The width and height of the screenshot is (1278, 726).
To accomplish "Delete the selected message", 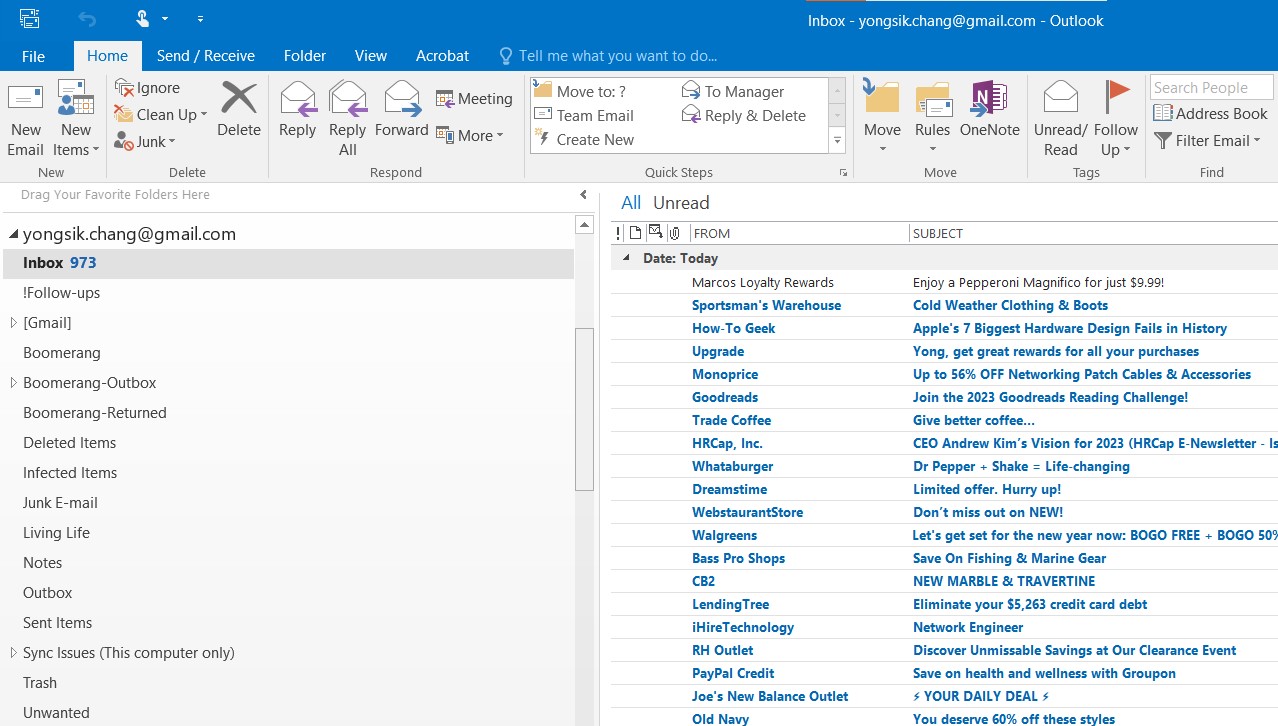I will pos(239,115).
